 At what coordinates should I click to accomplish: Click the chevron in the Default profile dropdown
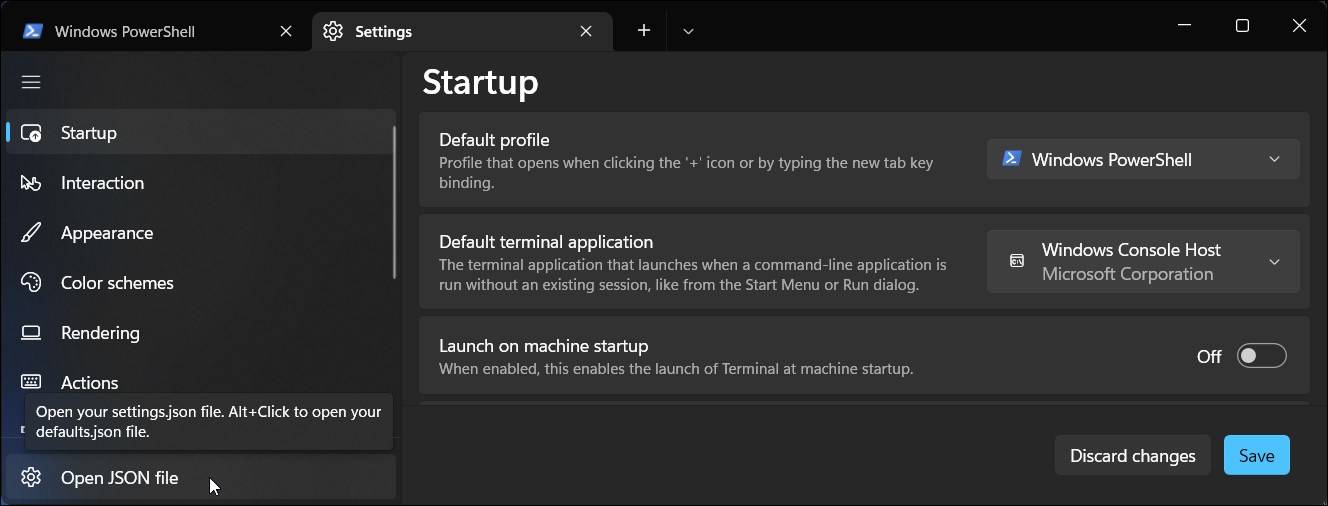coord(1274,159)
